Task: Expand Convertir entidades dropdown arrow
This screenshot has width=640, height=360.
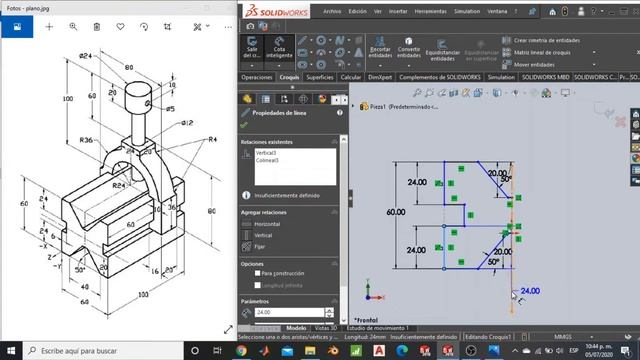Action: click(x=409, y=66)
